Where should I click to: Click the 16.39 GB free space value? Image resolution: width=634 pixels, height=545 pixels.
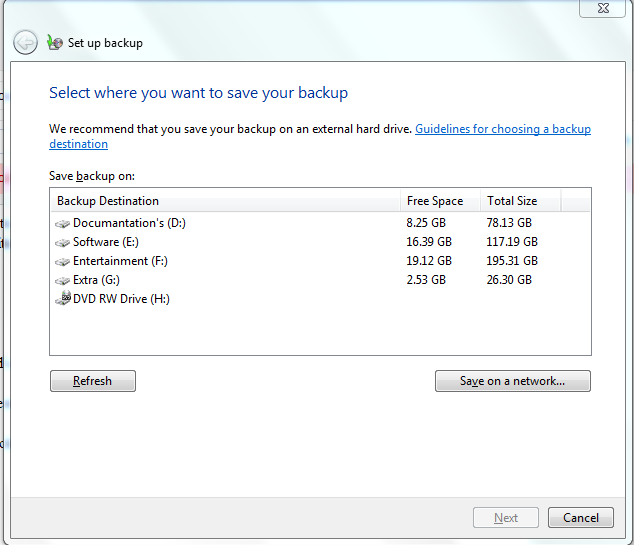point(429,242)
